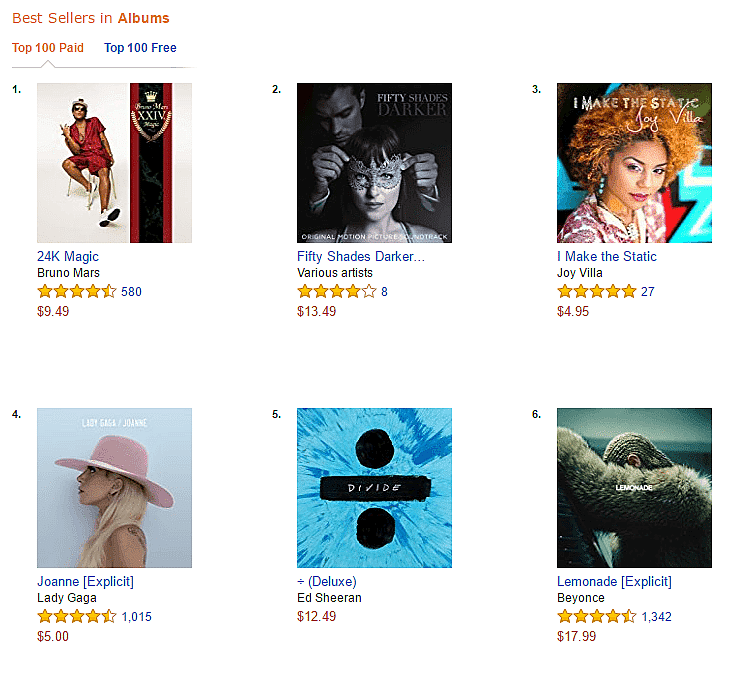756x677 pixels.
Task: Click the Fifty Shades Darker cover art
Action: pyautogui.click(x=374, y=163)
